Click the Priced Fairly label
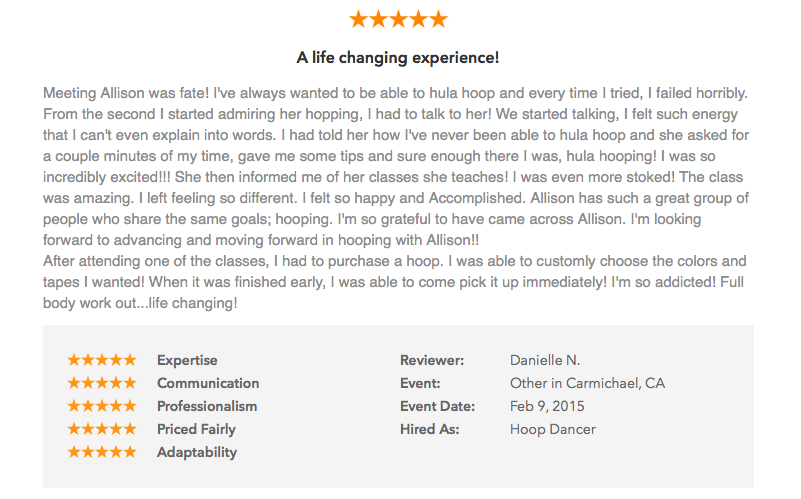Image resolution: width=801 pixels, height=499 pixels. [196, 429]
